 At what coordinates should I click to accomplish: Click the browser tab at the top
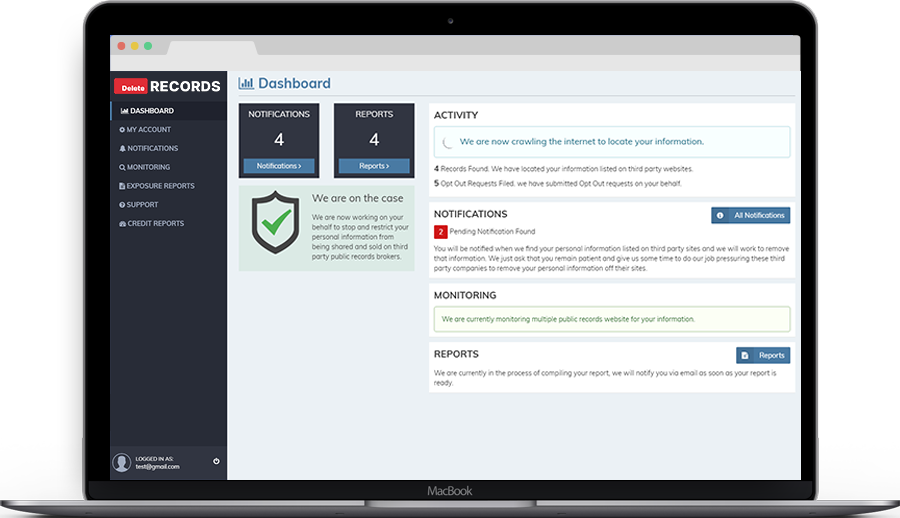pos(212,48)
